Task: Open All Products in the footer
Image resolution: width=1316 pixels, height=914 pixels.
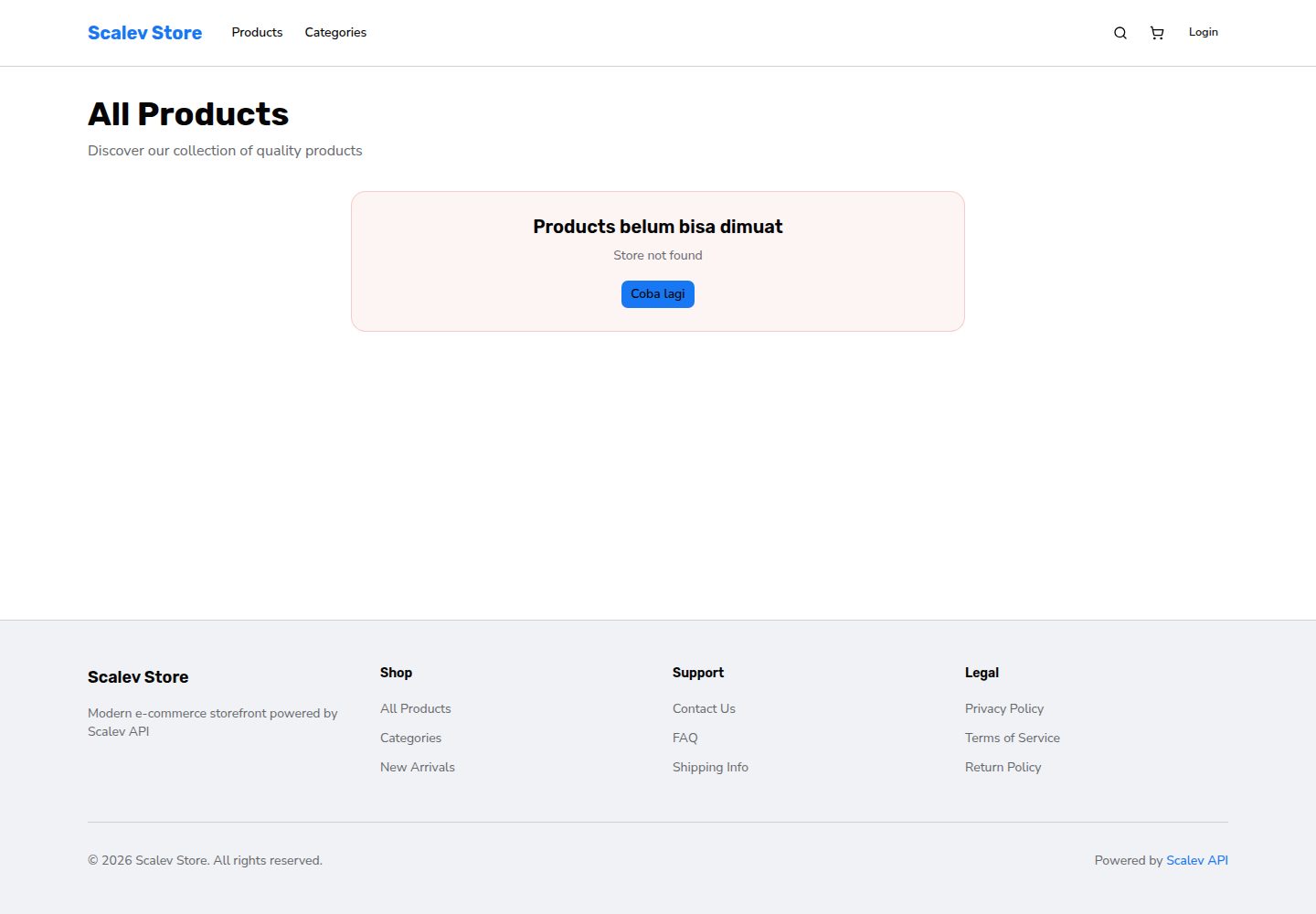Action: tap(416, 708)
